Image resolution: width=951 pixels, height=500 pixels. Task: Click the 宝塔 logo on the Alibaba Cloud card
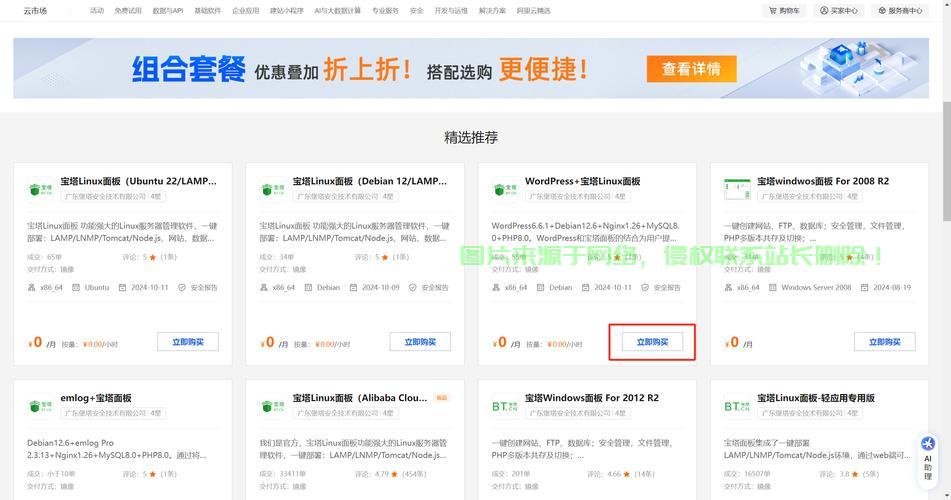pos(273,406)
